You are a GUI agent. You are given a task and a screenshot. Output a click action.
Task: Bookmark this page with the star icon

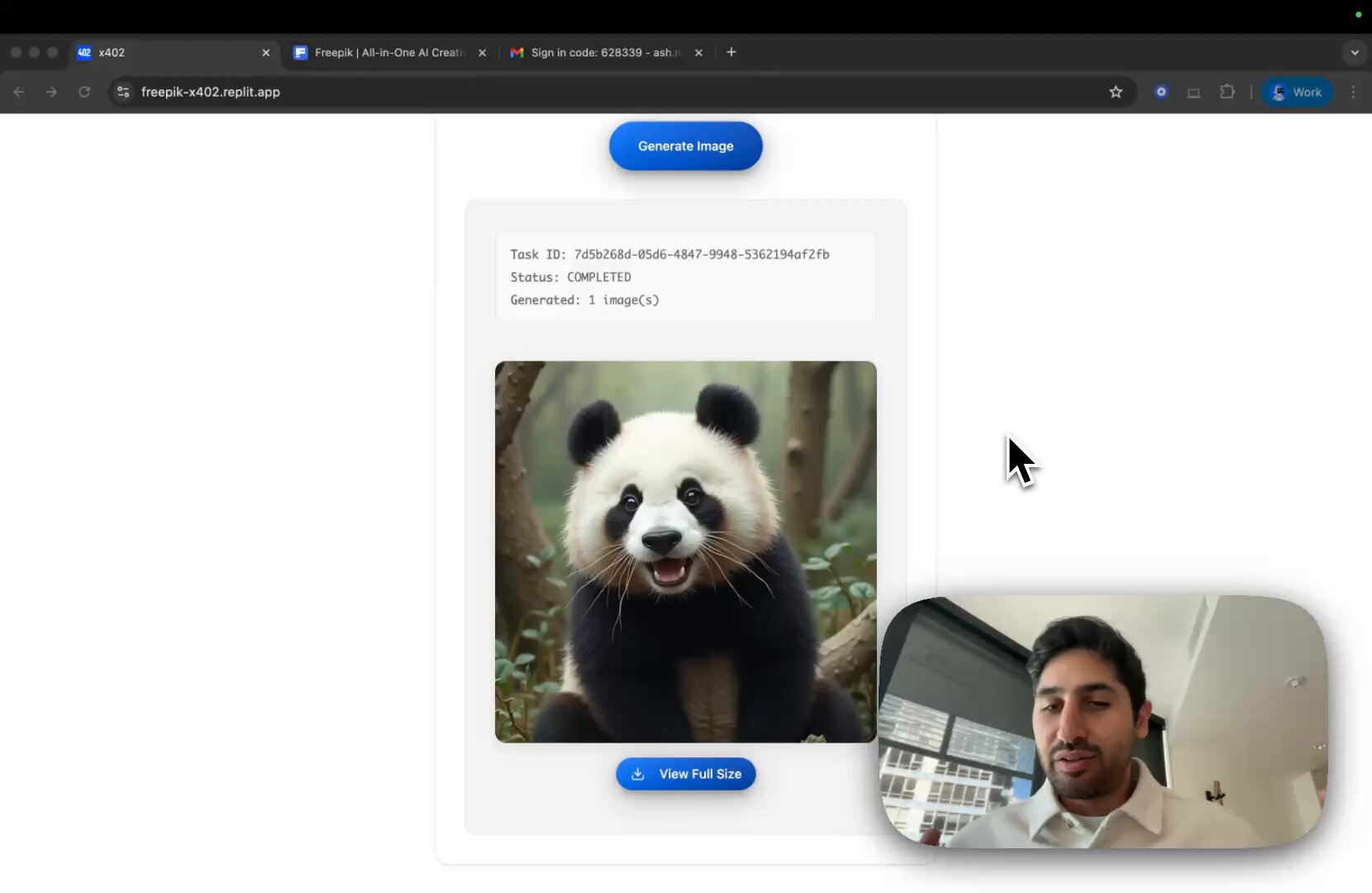1117,92
